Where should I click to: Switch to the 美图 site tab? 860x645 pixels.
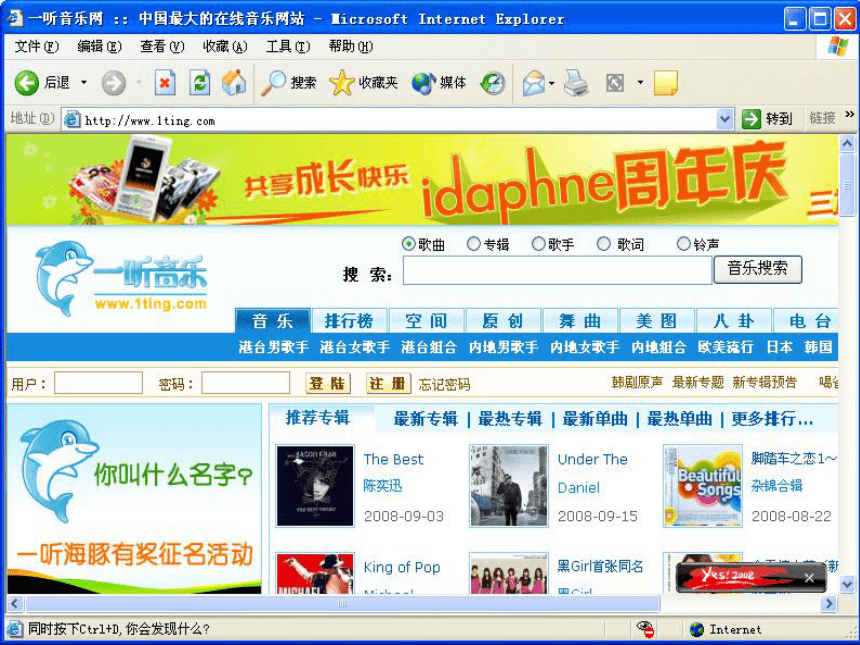(657, 321)
